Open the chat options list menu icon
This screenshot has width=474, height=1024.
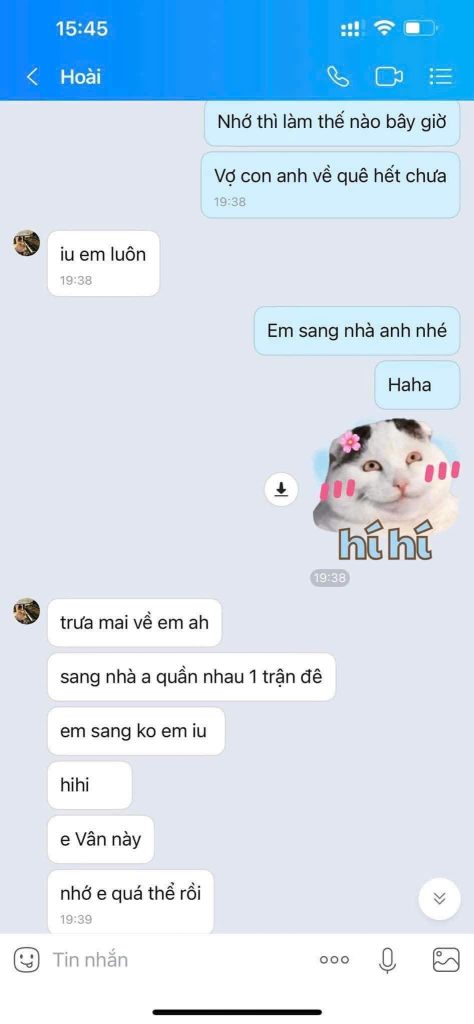pos(441,77)
